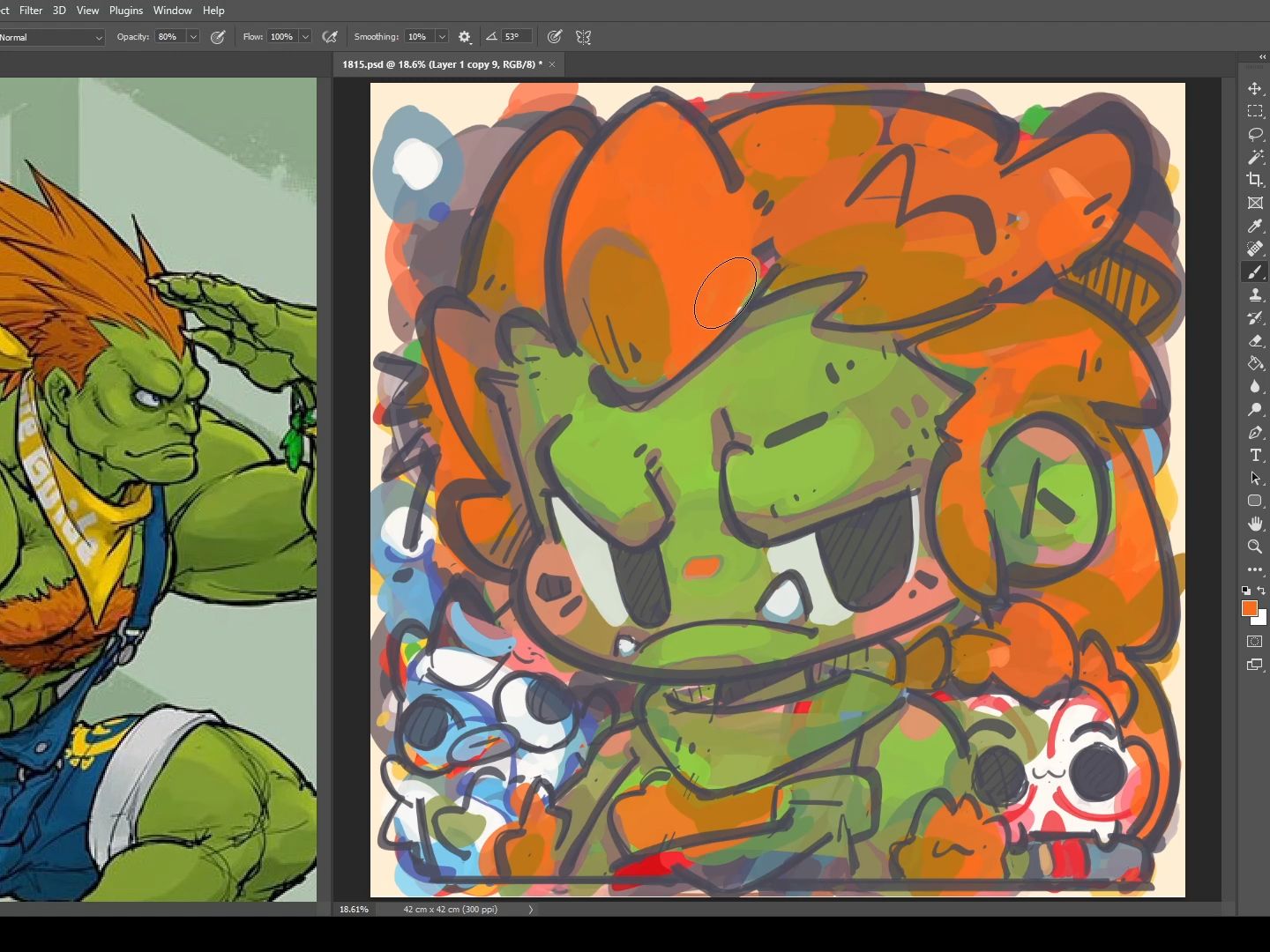The width and height of the screenshot is (1270, 952).
Task: Expand the Opacity slider dropdown arrow
Action: click(x=192, y=37)
